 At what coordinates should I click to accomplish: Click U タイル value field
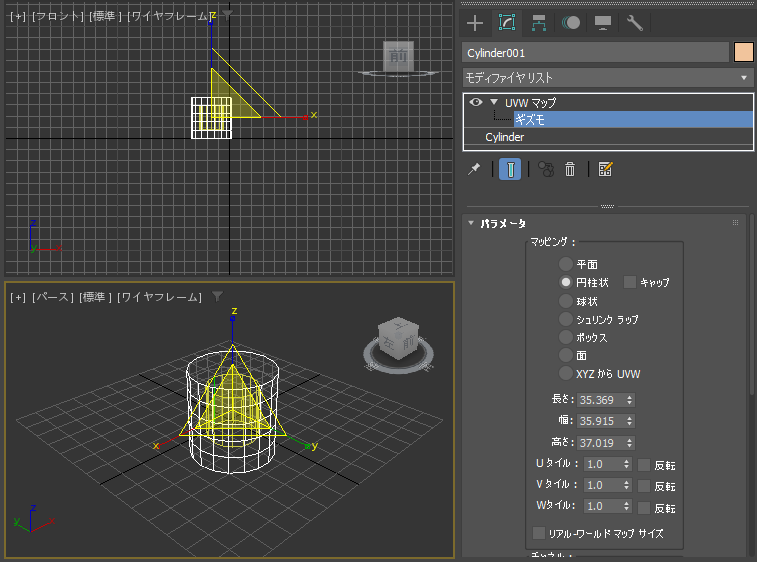(603, 464)
